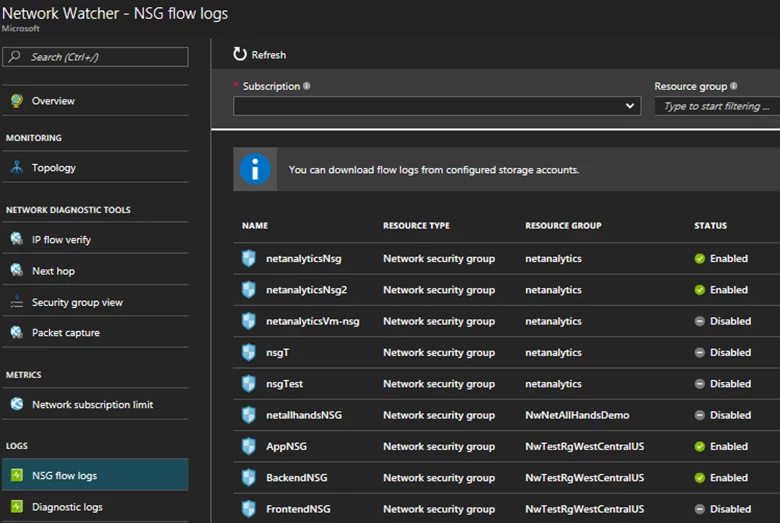Click Network security group type for nsgTest
The width and height of the screenshot is (780, 523).
[x=439, y=384]
